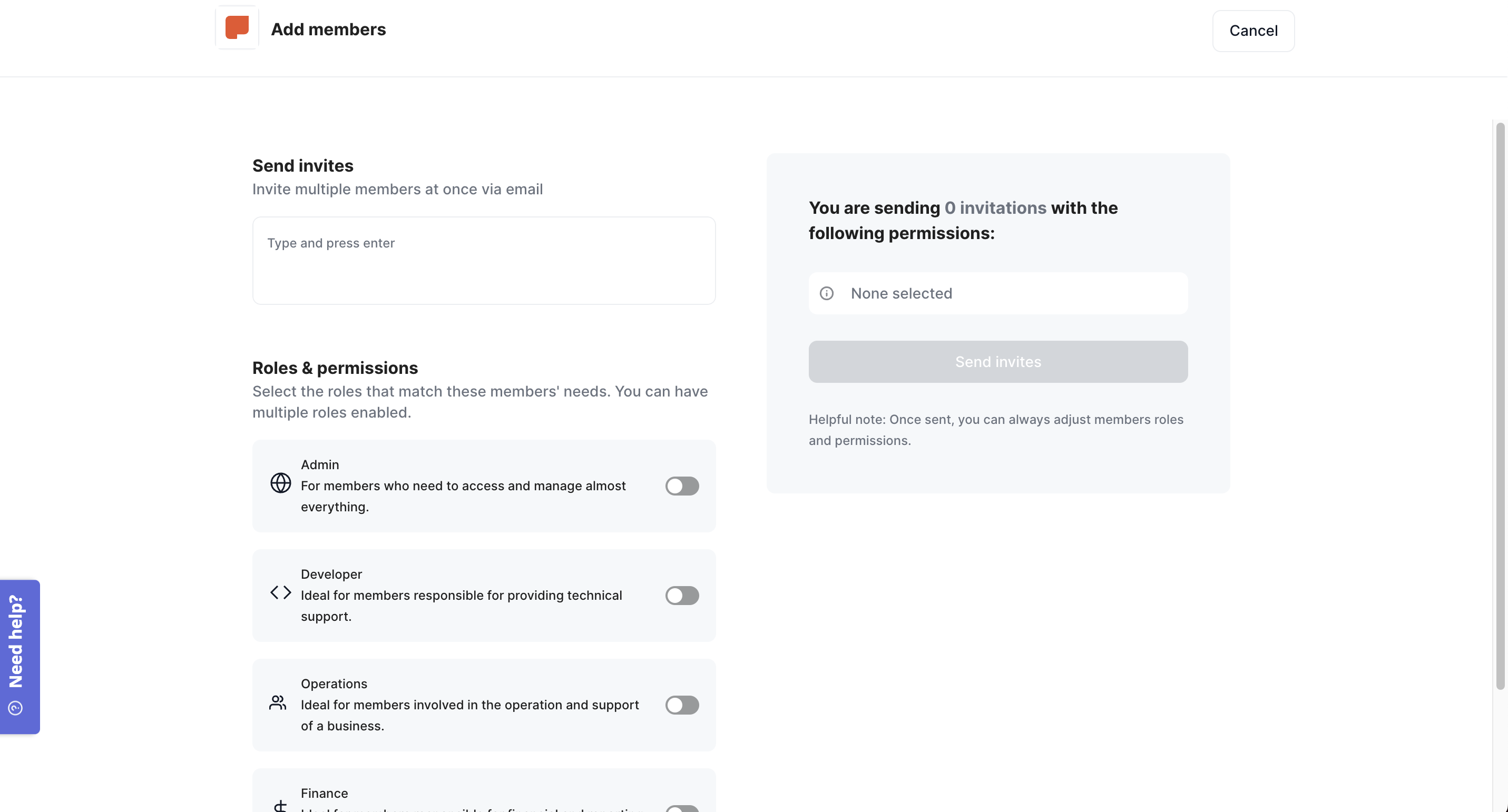This screenshot has width=1508, height=812.
Task: Focus the email invites input field
Action: (484, 260)
